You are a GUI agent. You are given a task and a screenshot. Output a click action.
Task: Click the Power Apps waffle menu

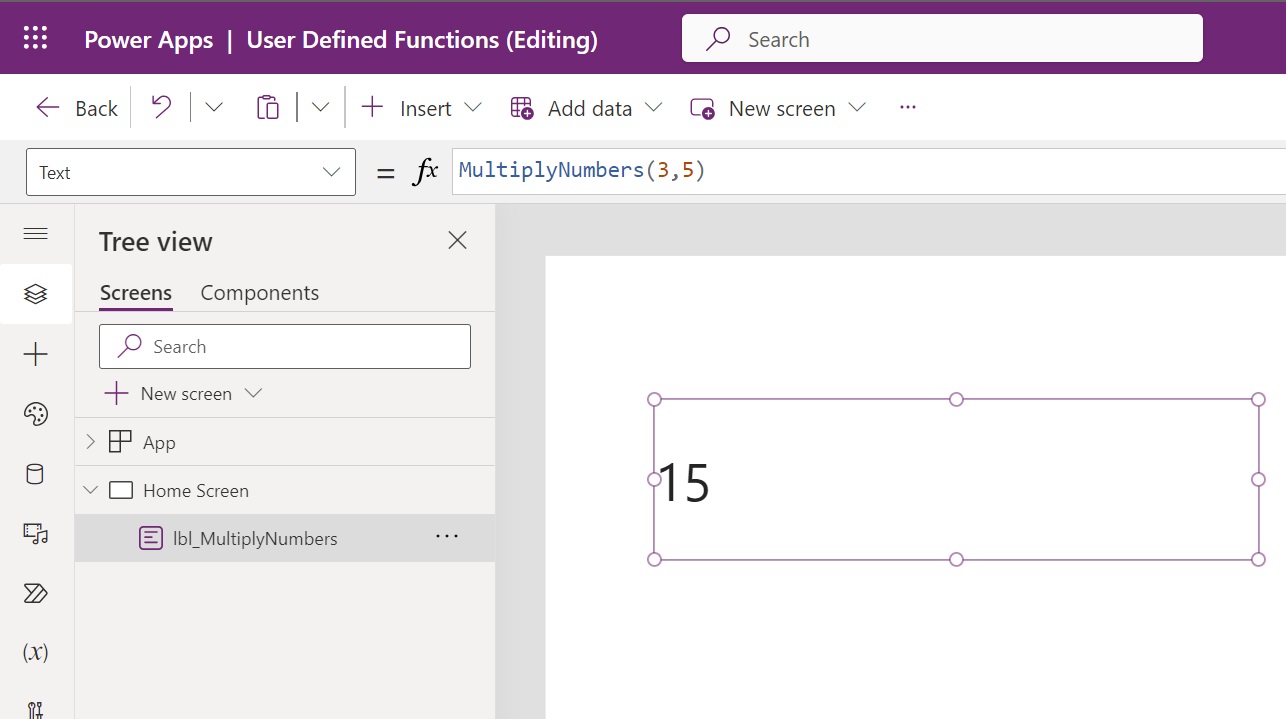[x=36, y=37]
